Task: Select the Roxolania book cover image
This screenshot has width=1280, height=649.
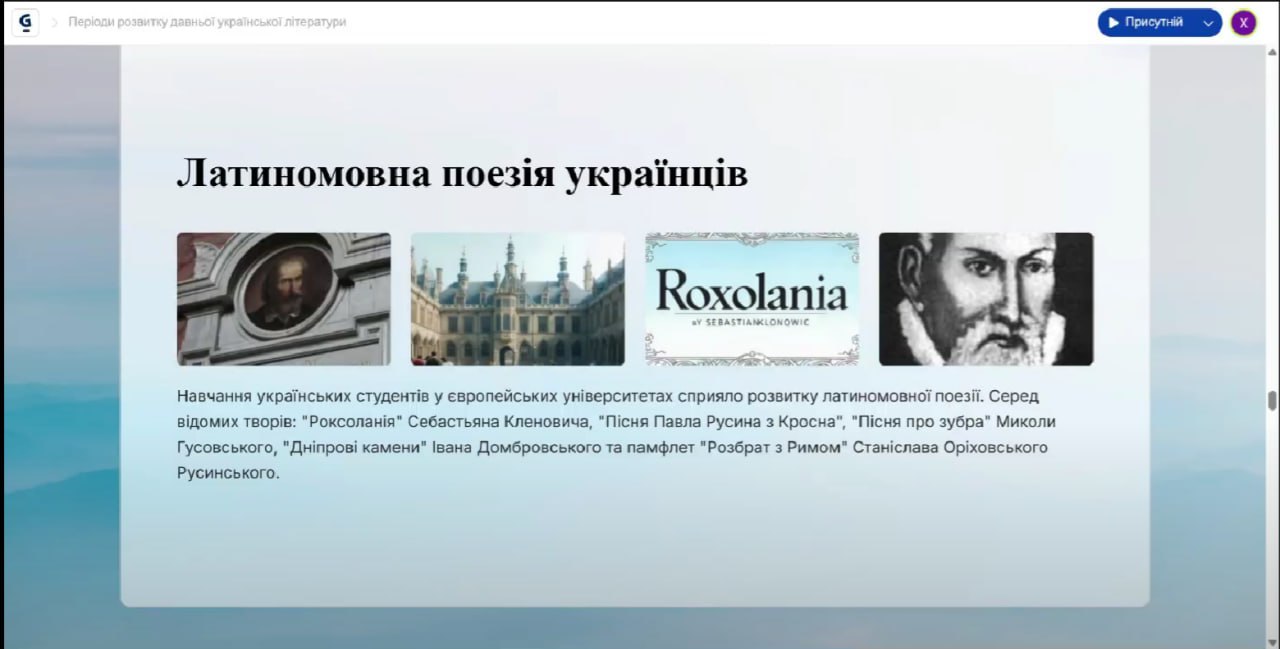Action: coord(752,299)
